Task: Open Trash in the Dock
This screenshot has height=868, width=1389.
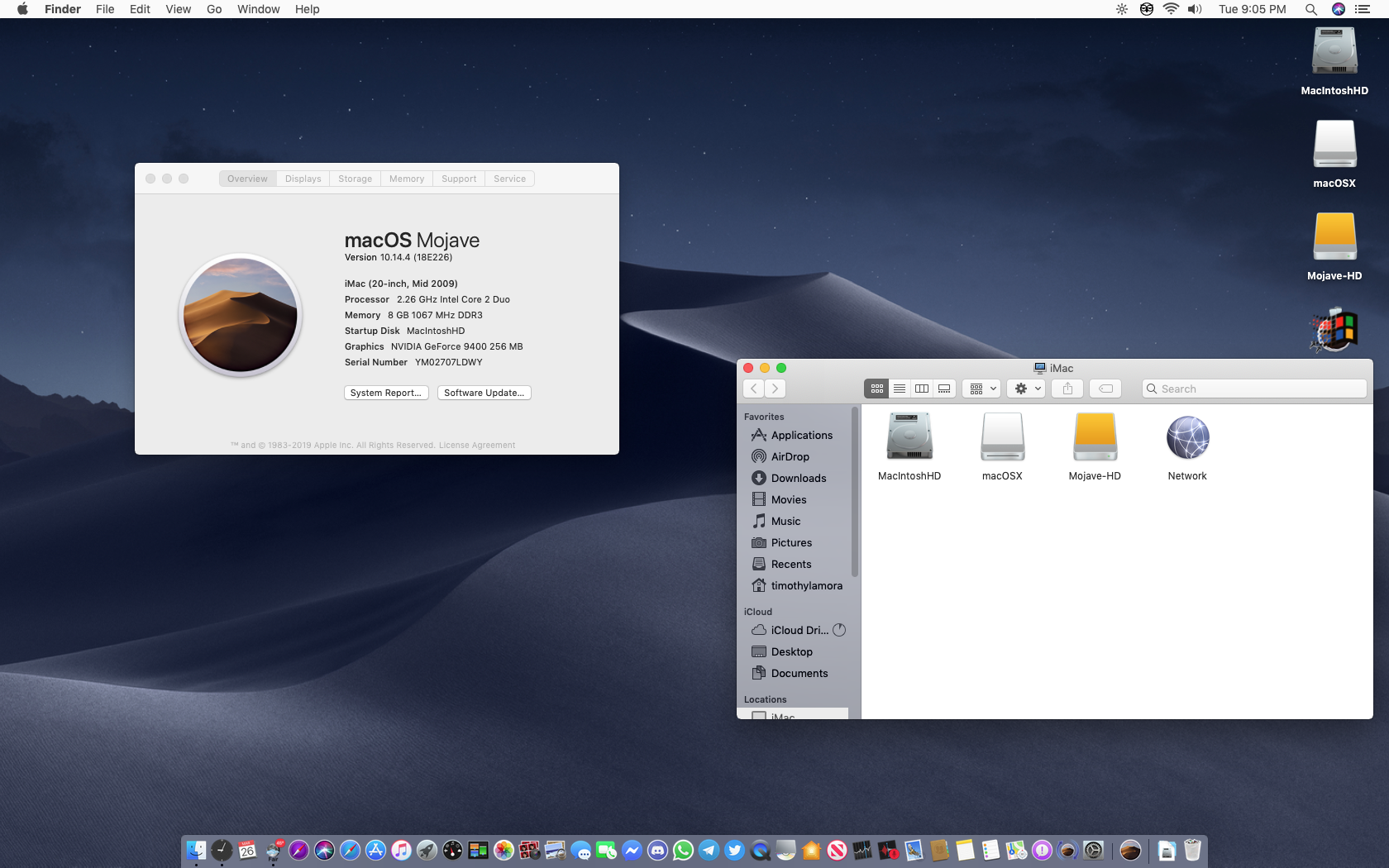Action: [x=1192, y=850]
